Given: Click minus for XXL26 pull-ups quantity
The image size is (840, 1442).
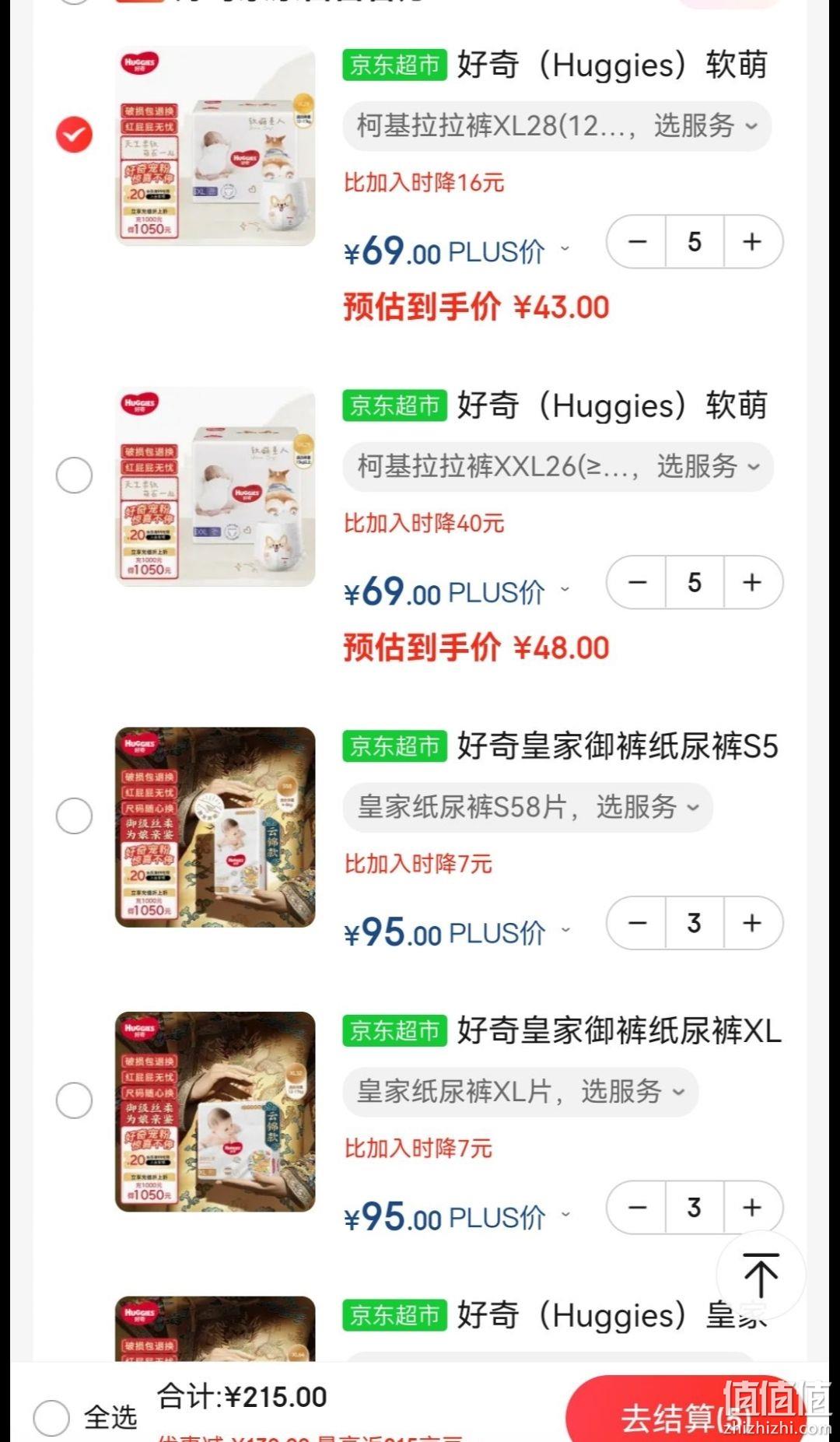Looking at the screenshot, I should (x=637, y=582).
